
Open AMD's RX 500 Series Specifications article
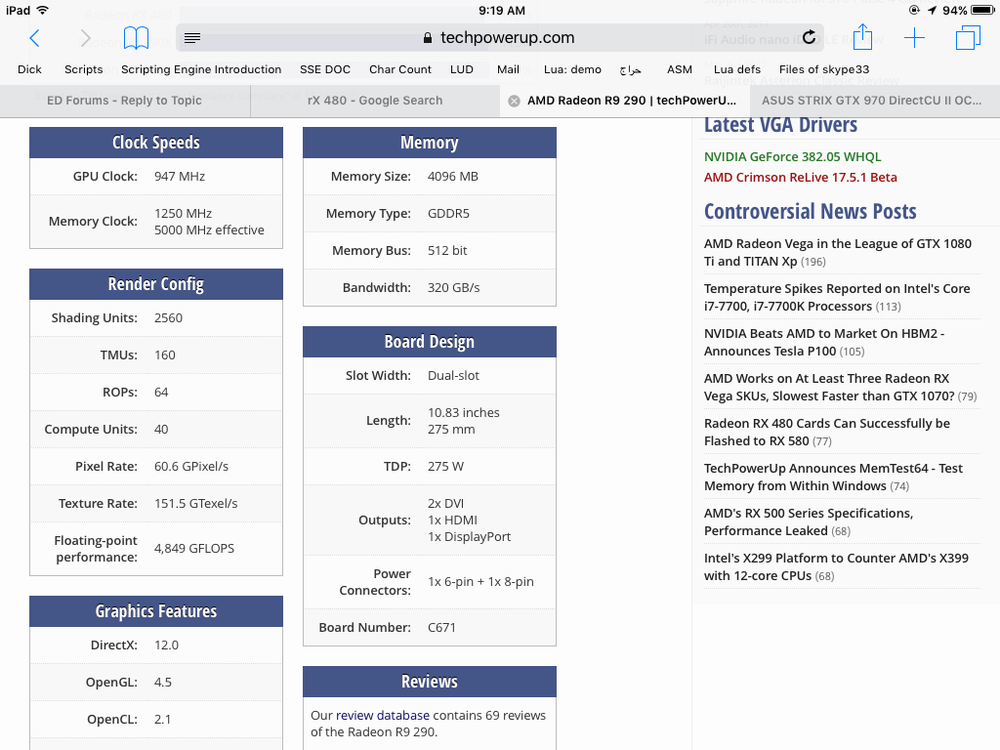809,522
